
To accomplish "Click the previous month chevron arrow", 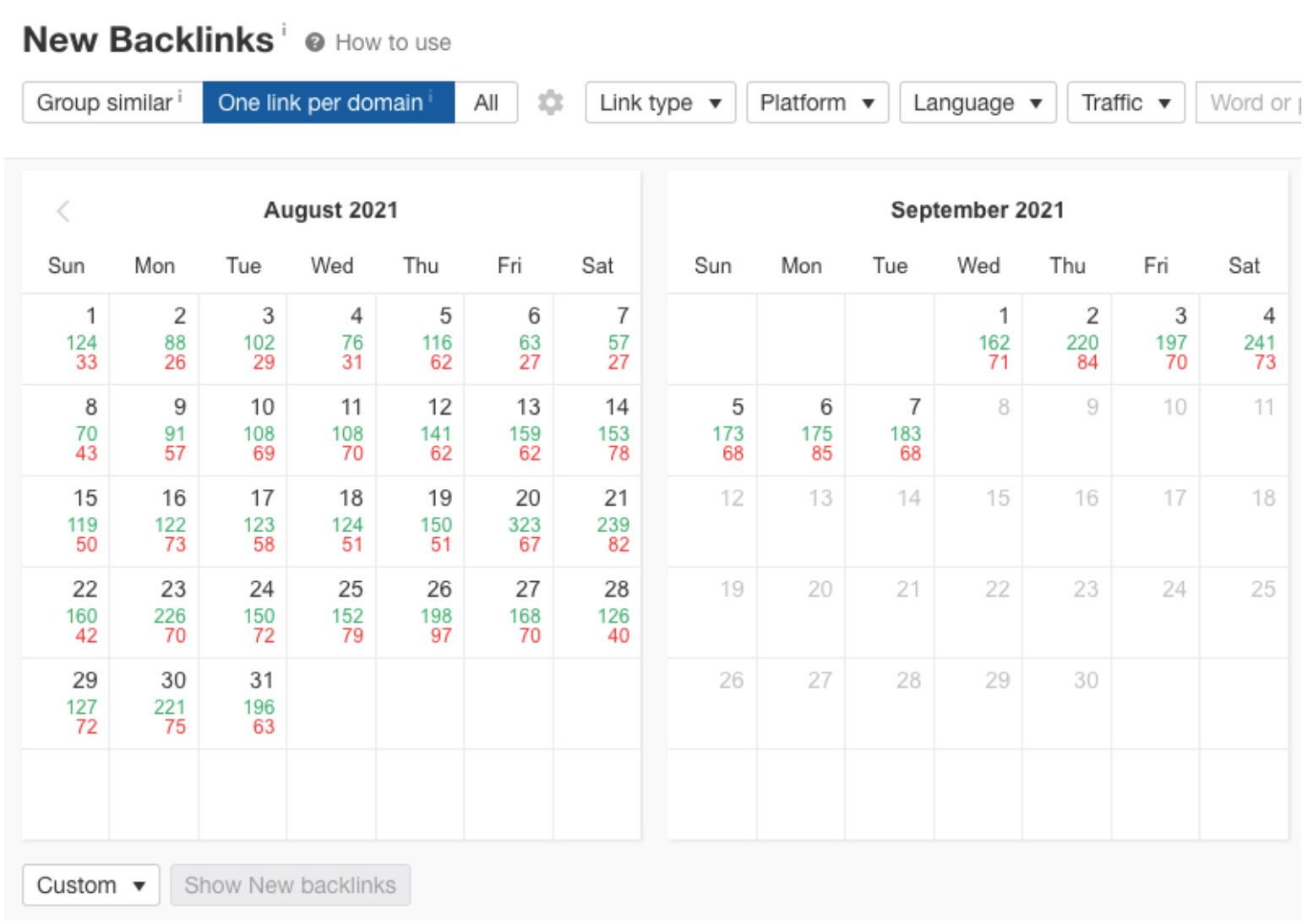I will coord(63,211).
